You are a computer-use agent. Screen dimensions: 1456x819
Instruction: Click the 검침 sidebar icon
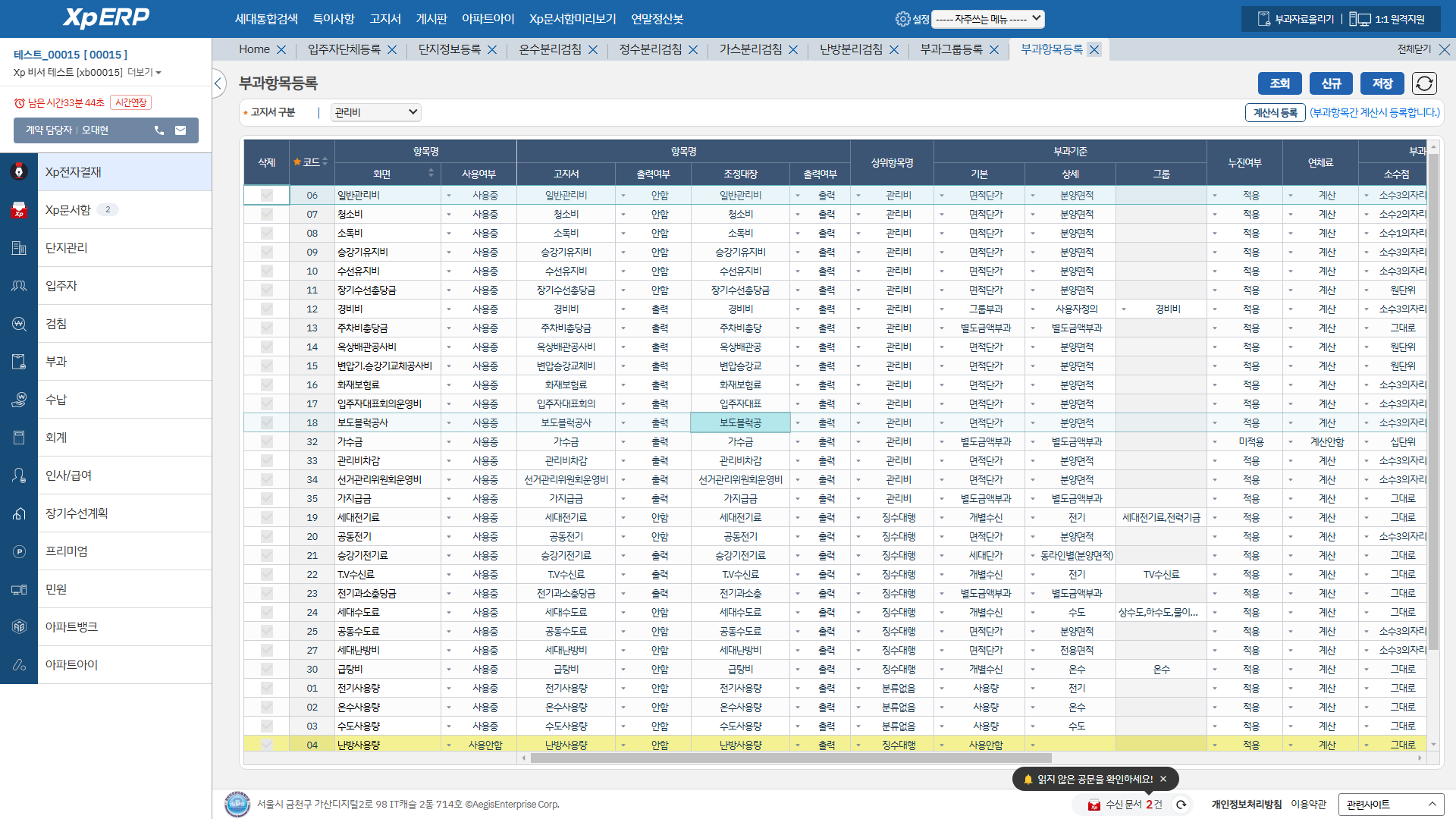tap(19, 324)
